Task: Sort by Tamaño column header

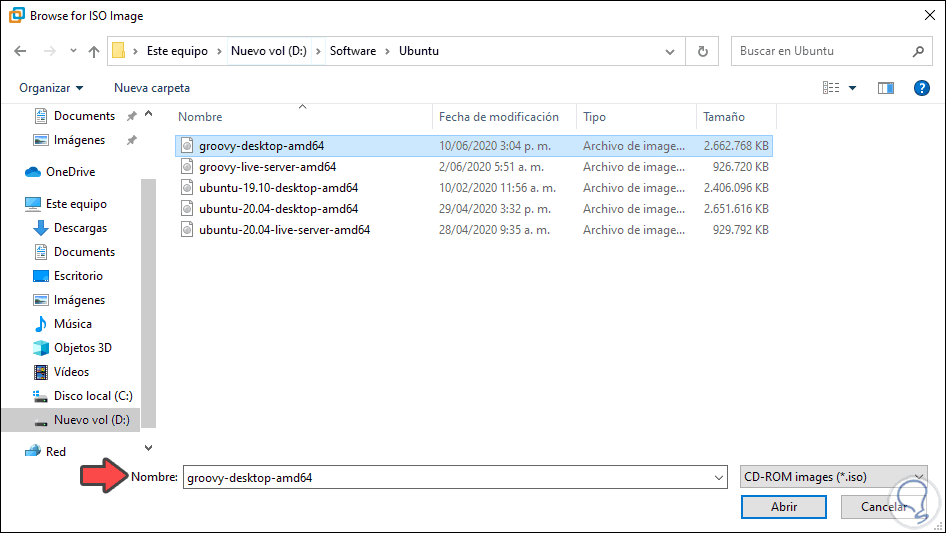Action: click(x=723, y=117)
